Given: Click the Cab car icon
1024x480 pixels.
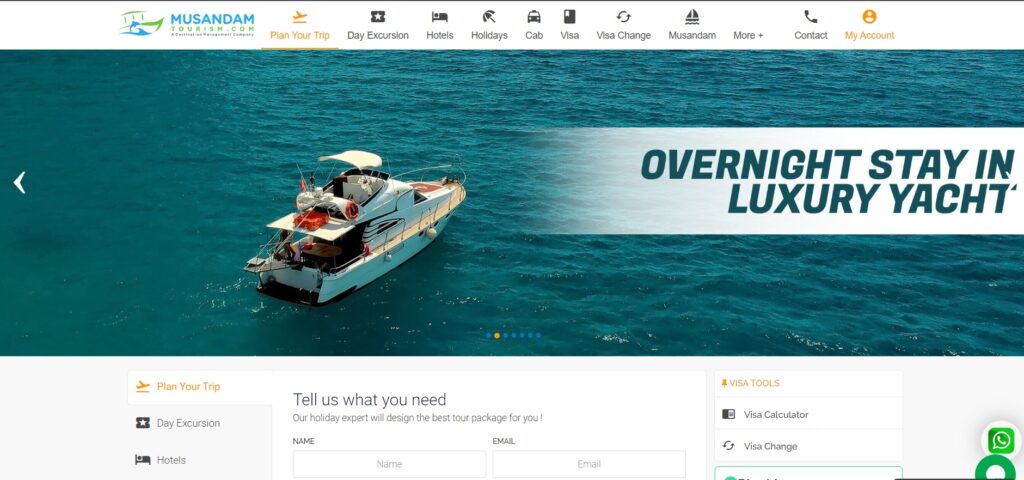Looking at the screenshot, I should tap(534, 17).
